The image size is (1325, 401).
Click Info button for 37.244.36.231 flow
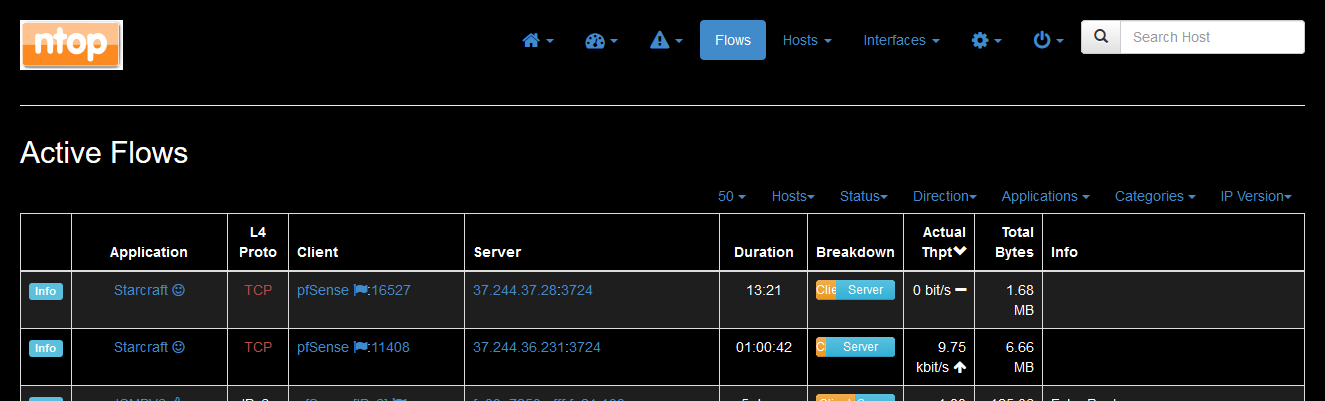pyautogui.click(x=45, y=348)
